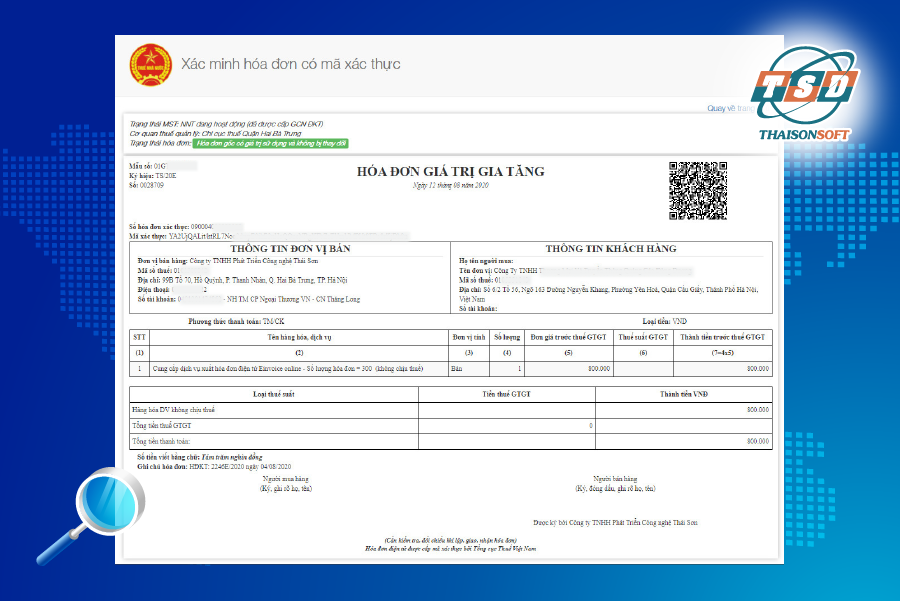Click the 'THÔNG TIN KHÁCH HÀNG' header
Image resolution: width=900 pixels, height=601 pixels.
click(x=611, y=249)
